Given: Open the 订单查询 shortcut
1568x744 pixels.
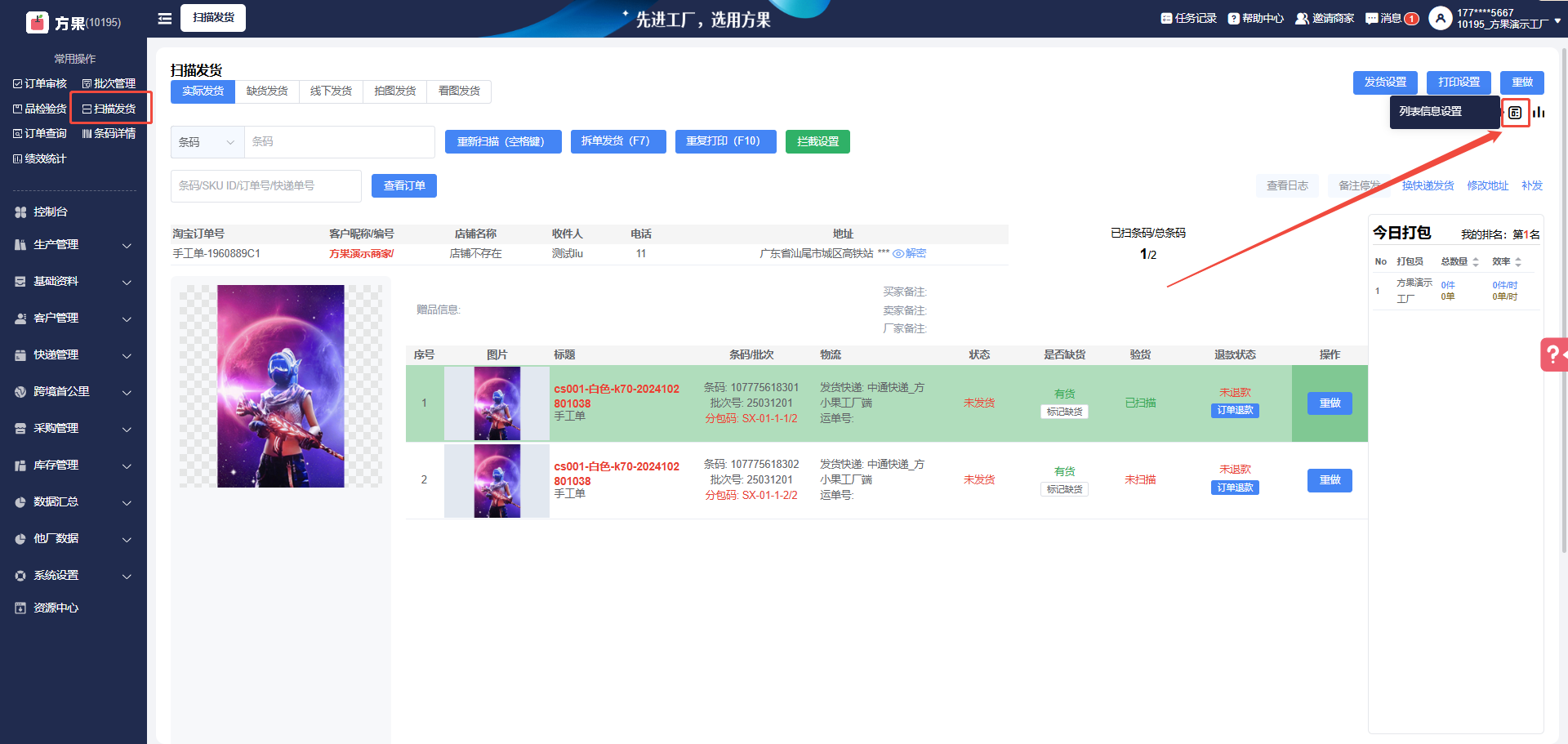Looking at the screenshot, I should coord(40,133).
